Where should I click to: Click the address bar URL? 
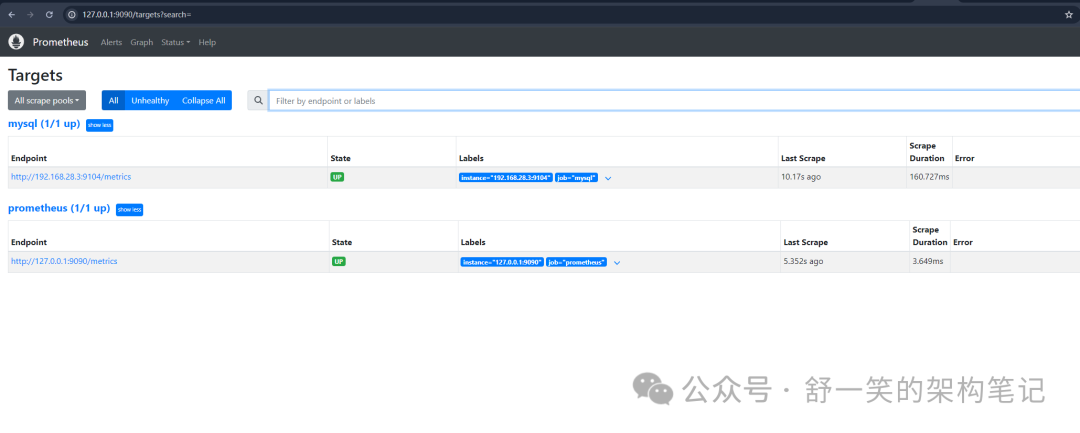pyautogui.click(x=136, y=14)
